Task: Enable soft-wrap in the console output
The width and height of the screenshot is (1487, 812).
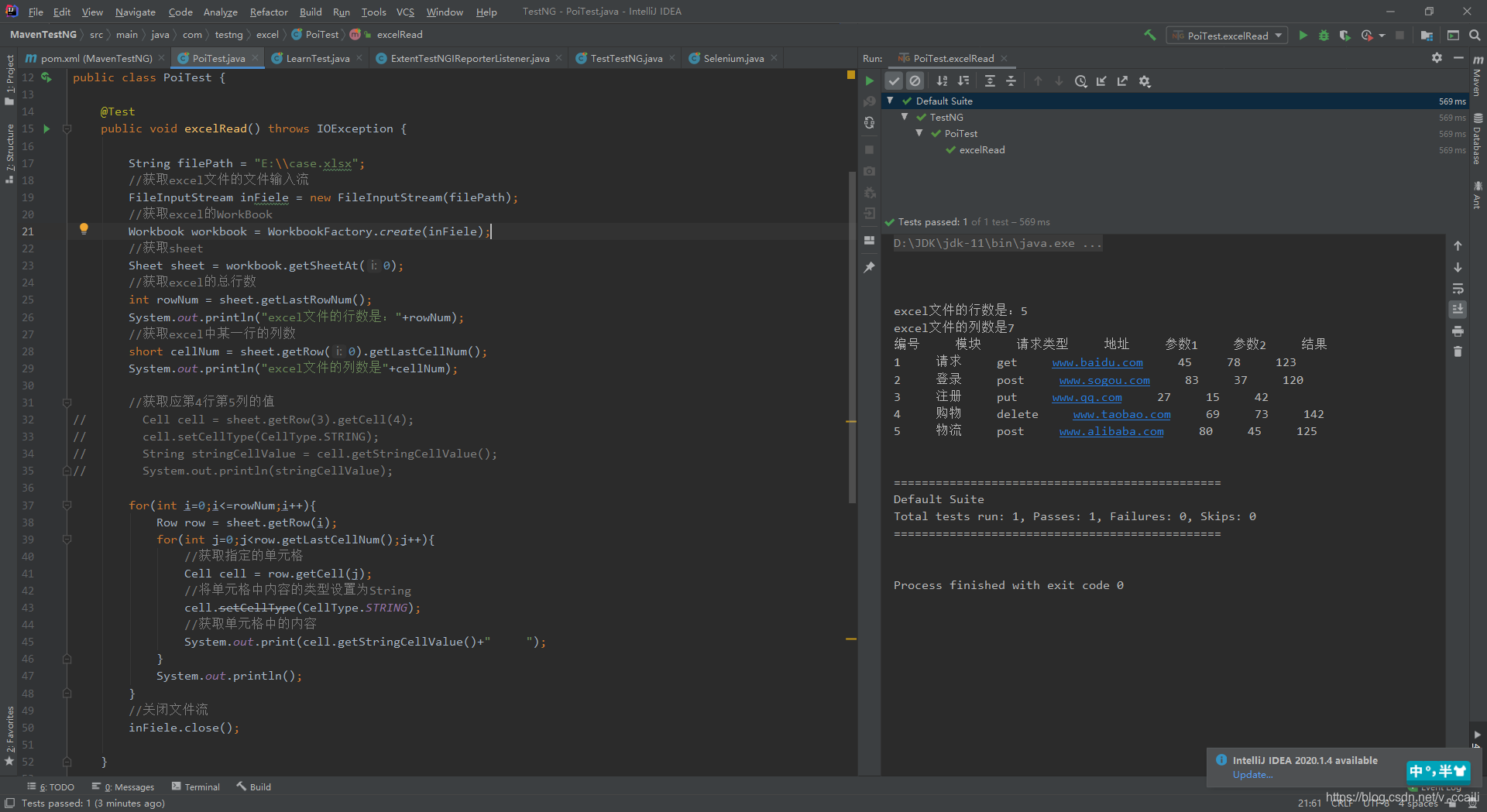Action: coord(1458,289)
